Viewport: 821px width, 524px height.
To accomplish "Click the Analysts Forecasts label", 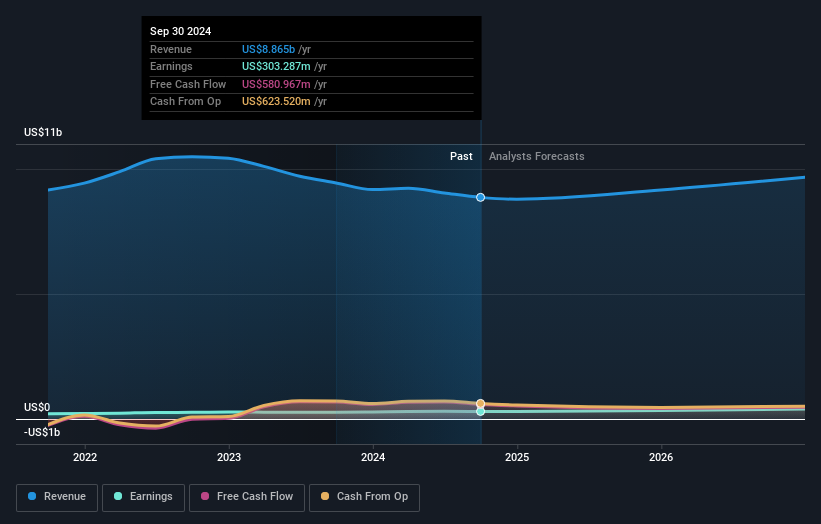I will click(537, 157).
